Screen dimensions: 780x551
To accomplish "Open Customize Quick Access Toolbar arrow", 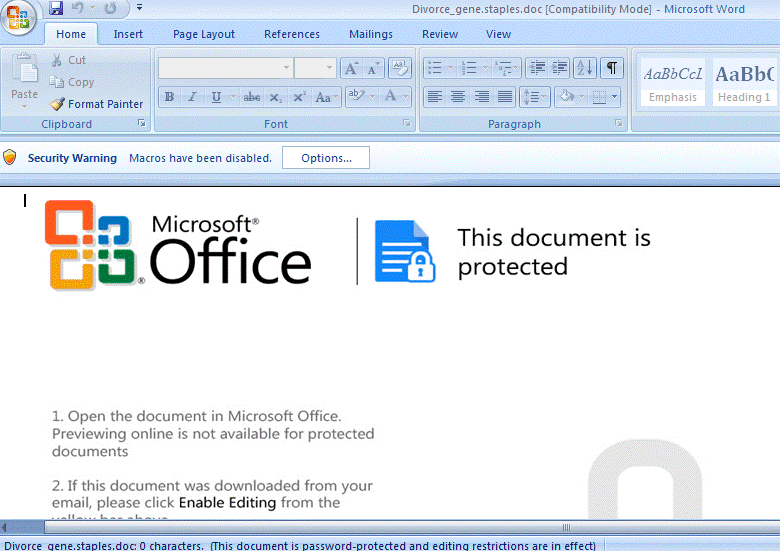I will 139,8.
